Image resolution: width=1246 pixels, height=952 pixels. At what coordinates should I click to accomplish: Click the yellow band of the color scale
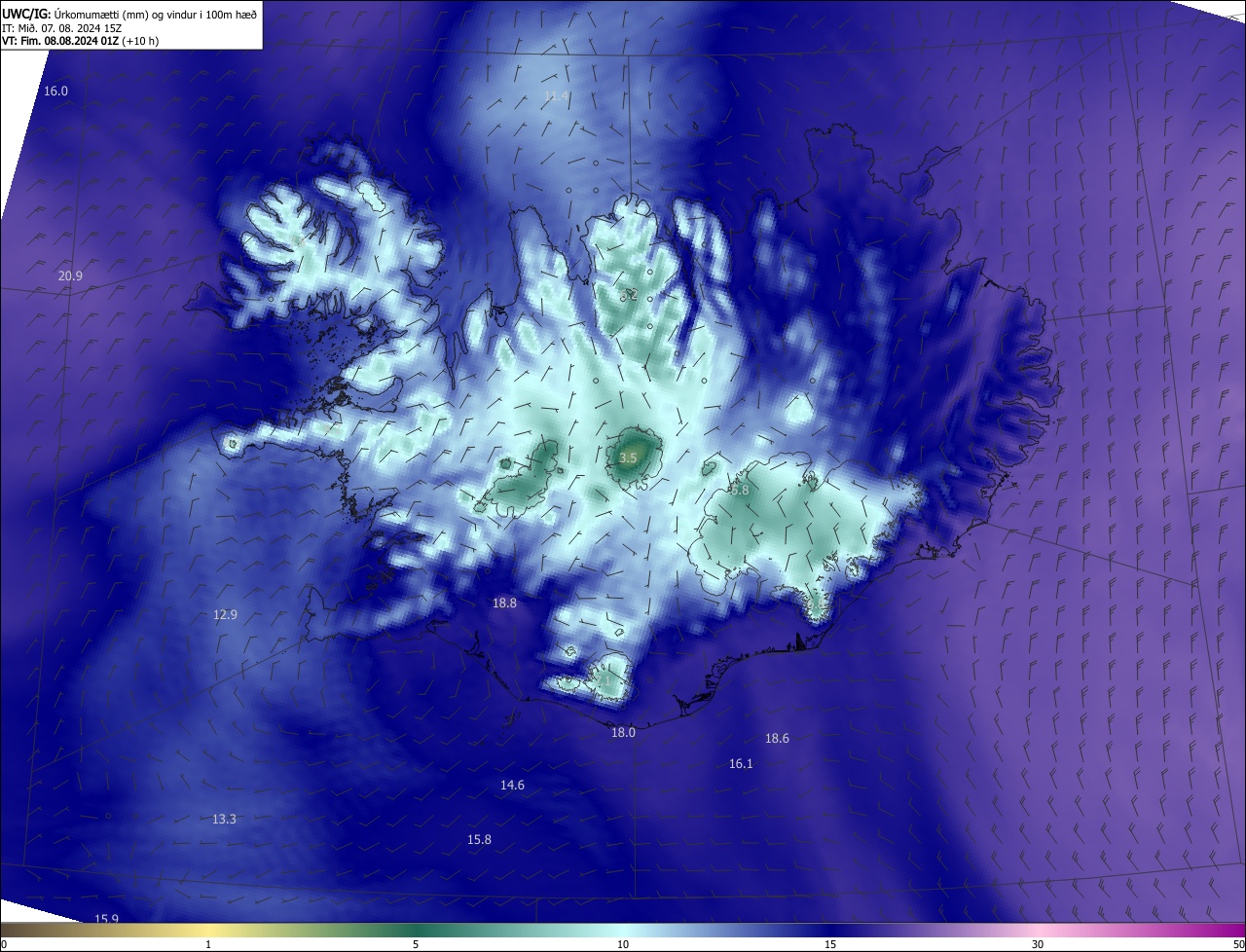(x=208, y=930)
